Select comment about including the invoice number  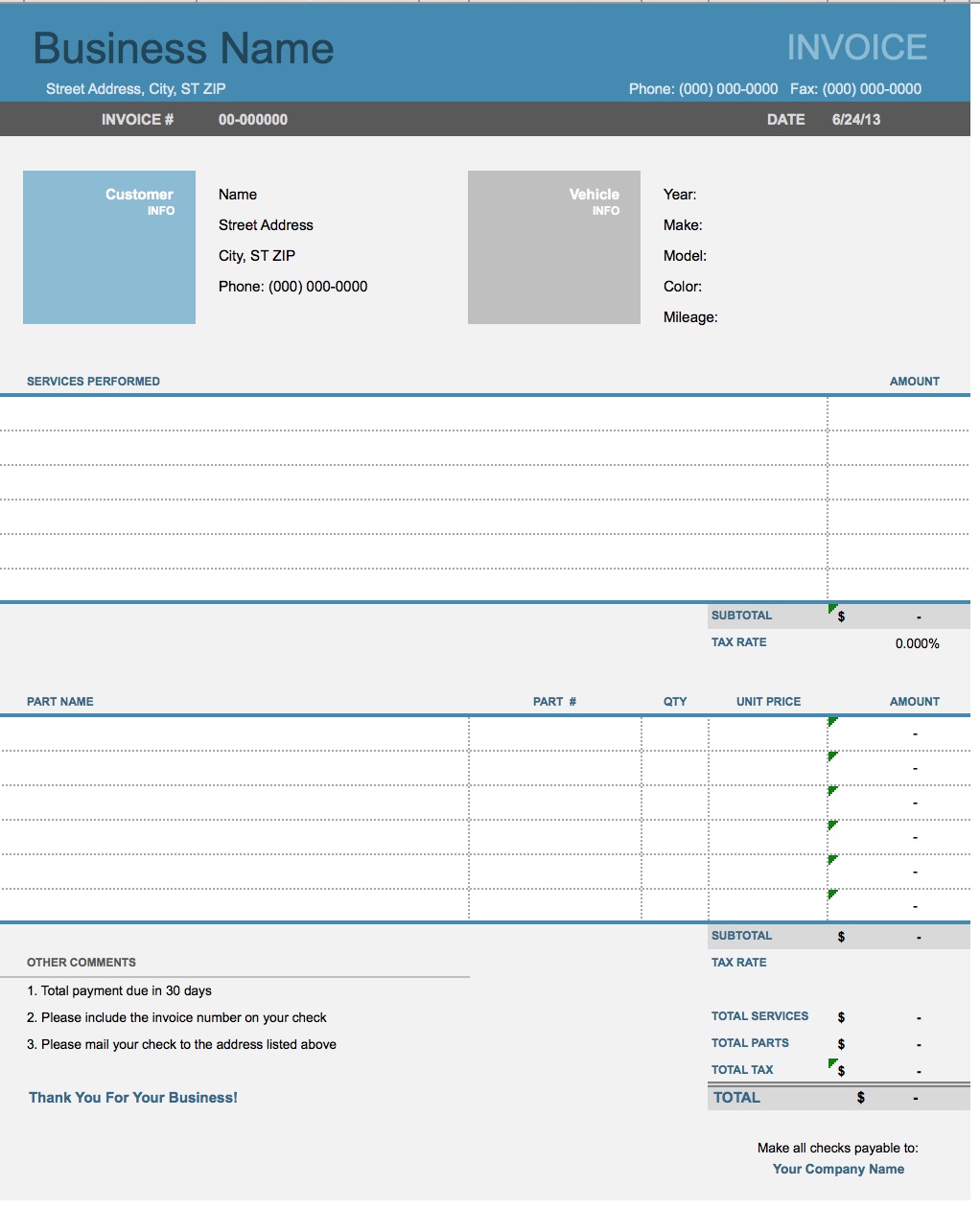pyautogui.click(x=176, y=1018)
